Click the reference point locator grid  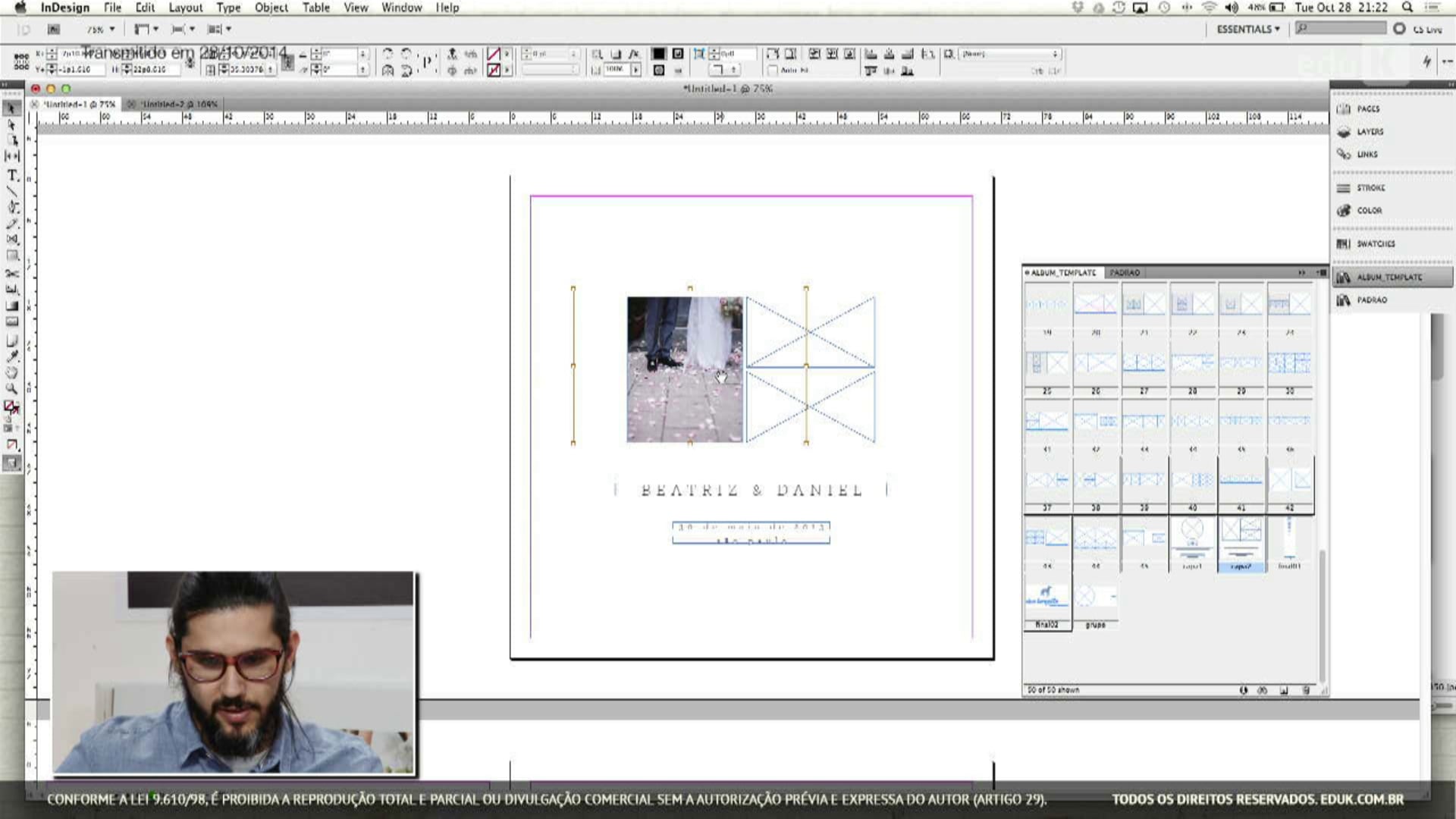click(x=21, y=61)
